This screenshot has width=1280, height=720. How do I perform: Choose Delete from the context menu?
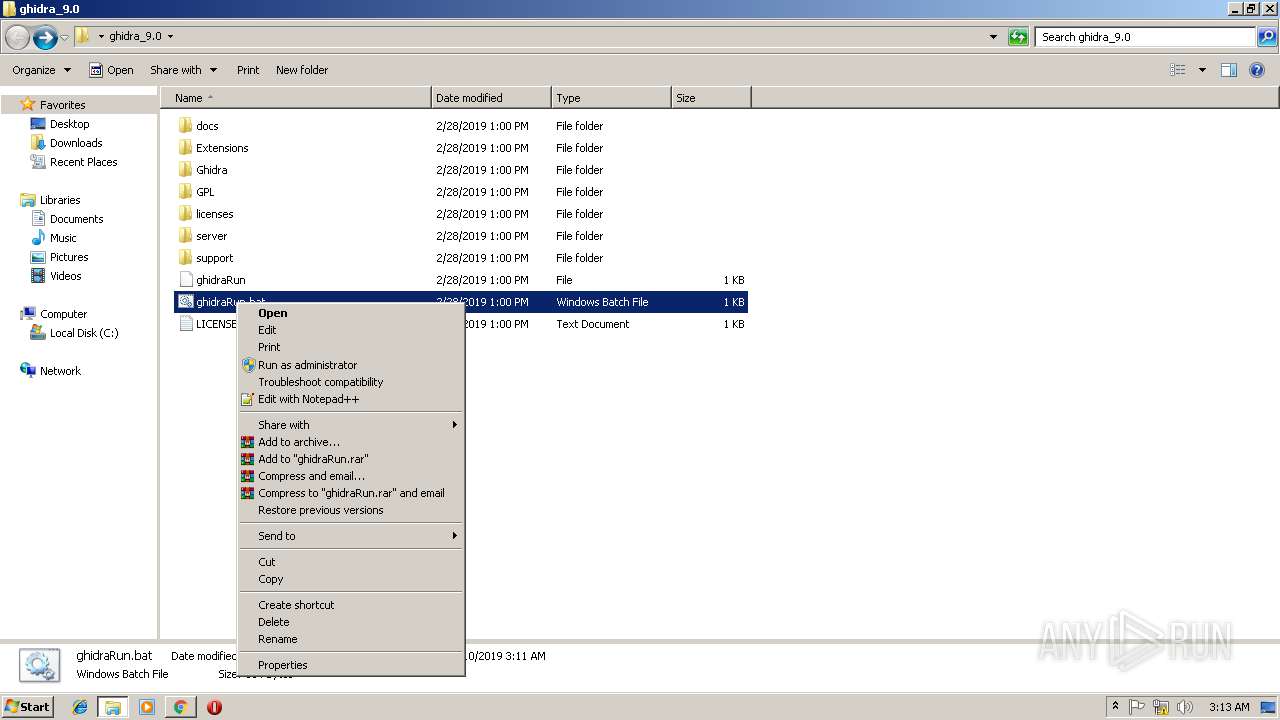274,622
